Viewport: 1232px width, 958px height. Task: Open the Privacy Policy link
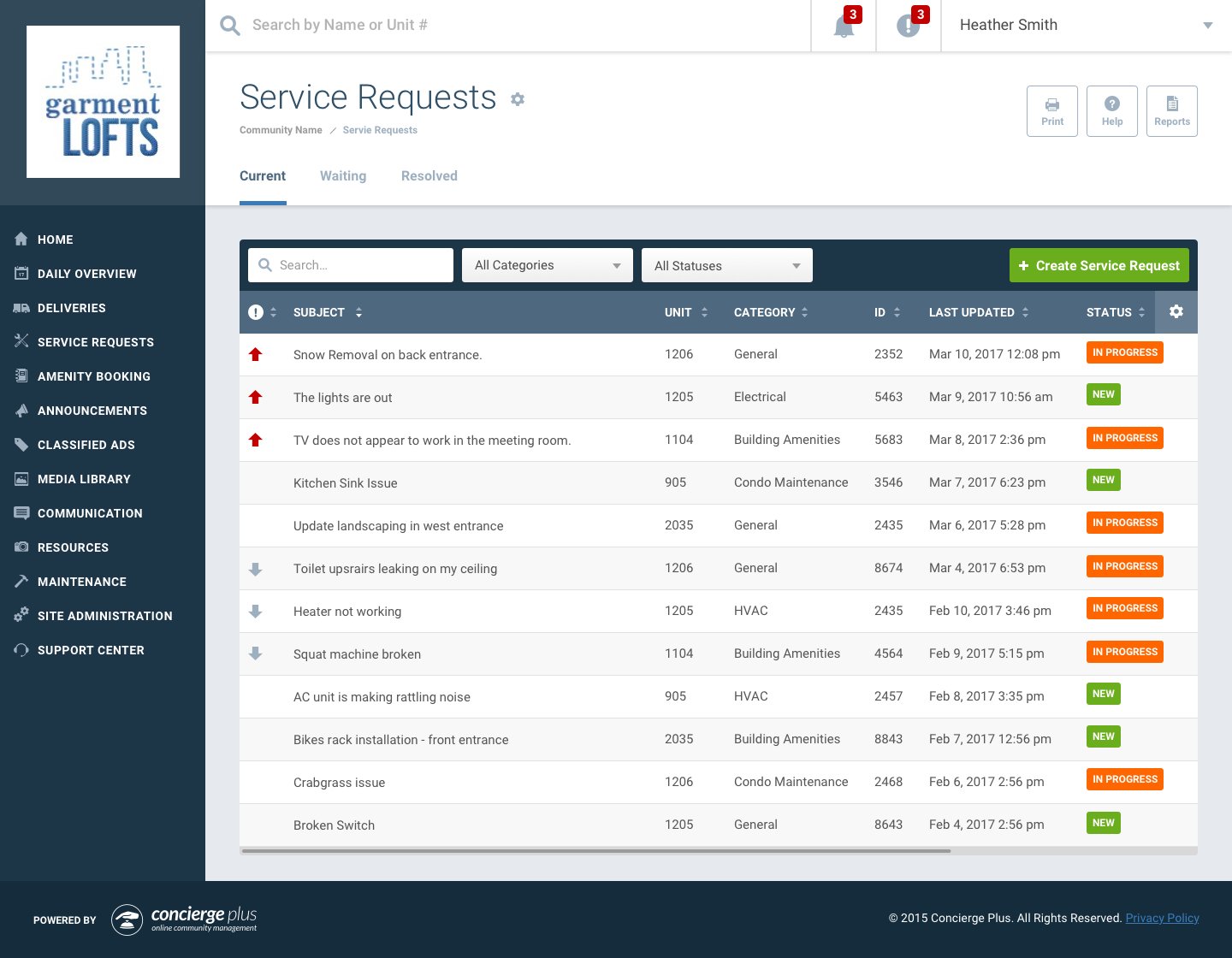(1162, 918)
